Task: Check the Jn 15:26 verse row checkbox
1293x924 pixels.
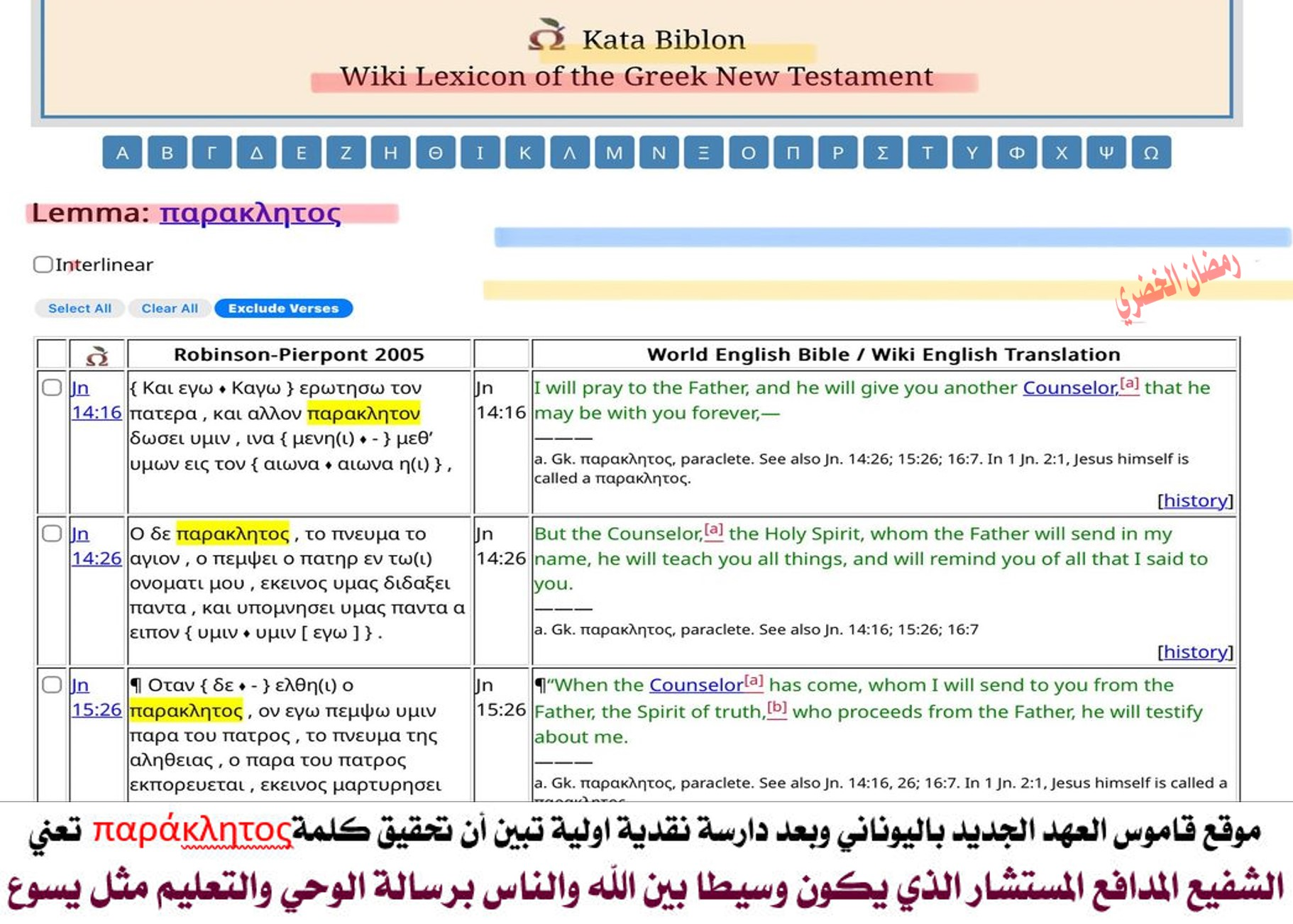Action: [52, 685]
